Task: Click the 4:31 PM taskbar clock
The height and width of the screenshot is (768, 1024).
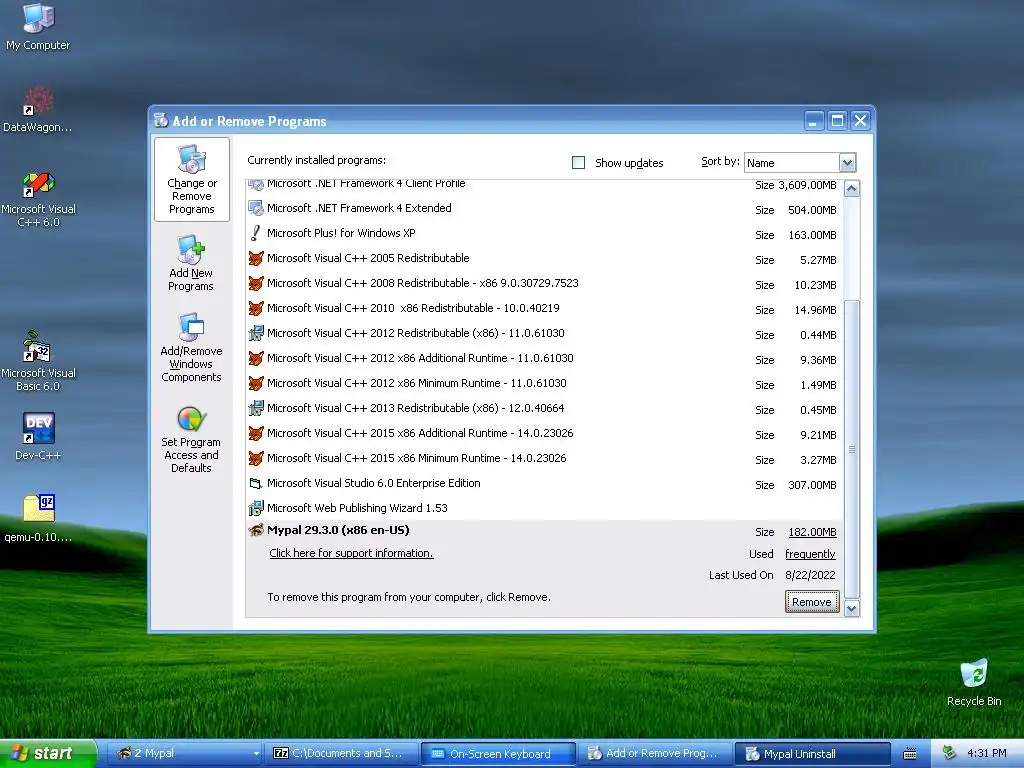Action: coord(986,754)
